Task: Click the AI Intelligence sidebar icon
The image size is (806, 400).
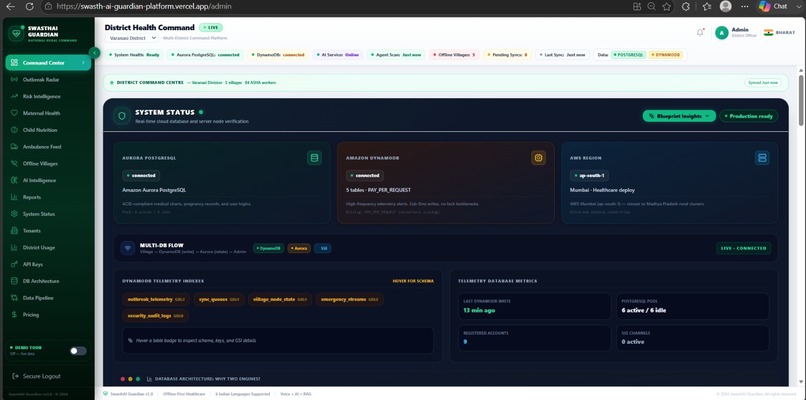Action: 14,180
